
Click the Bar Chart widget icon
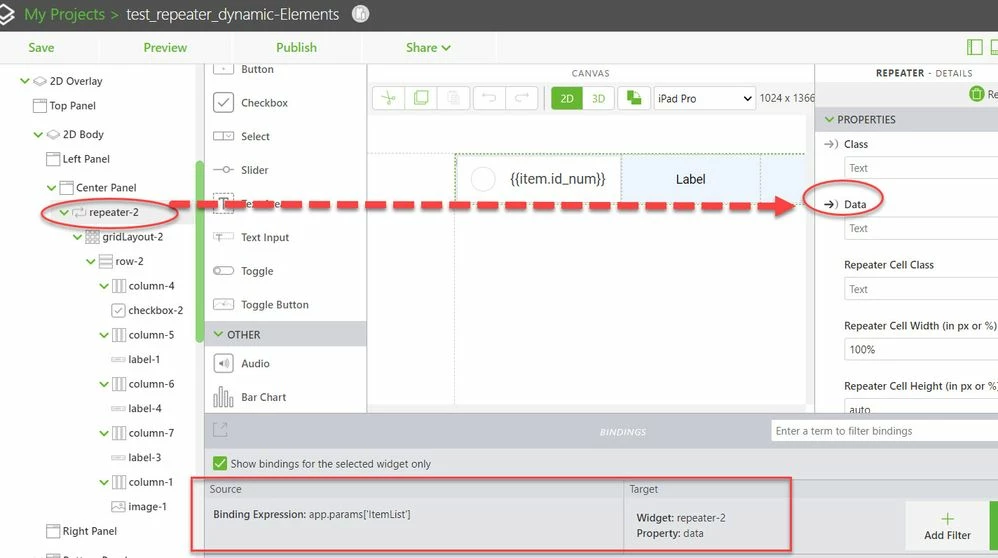(x=223, y=397)
